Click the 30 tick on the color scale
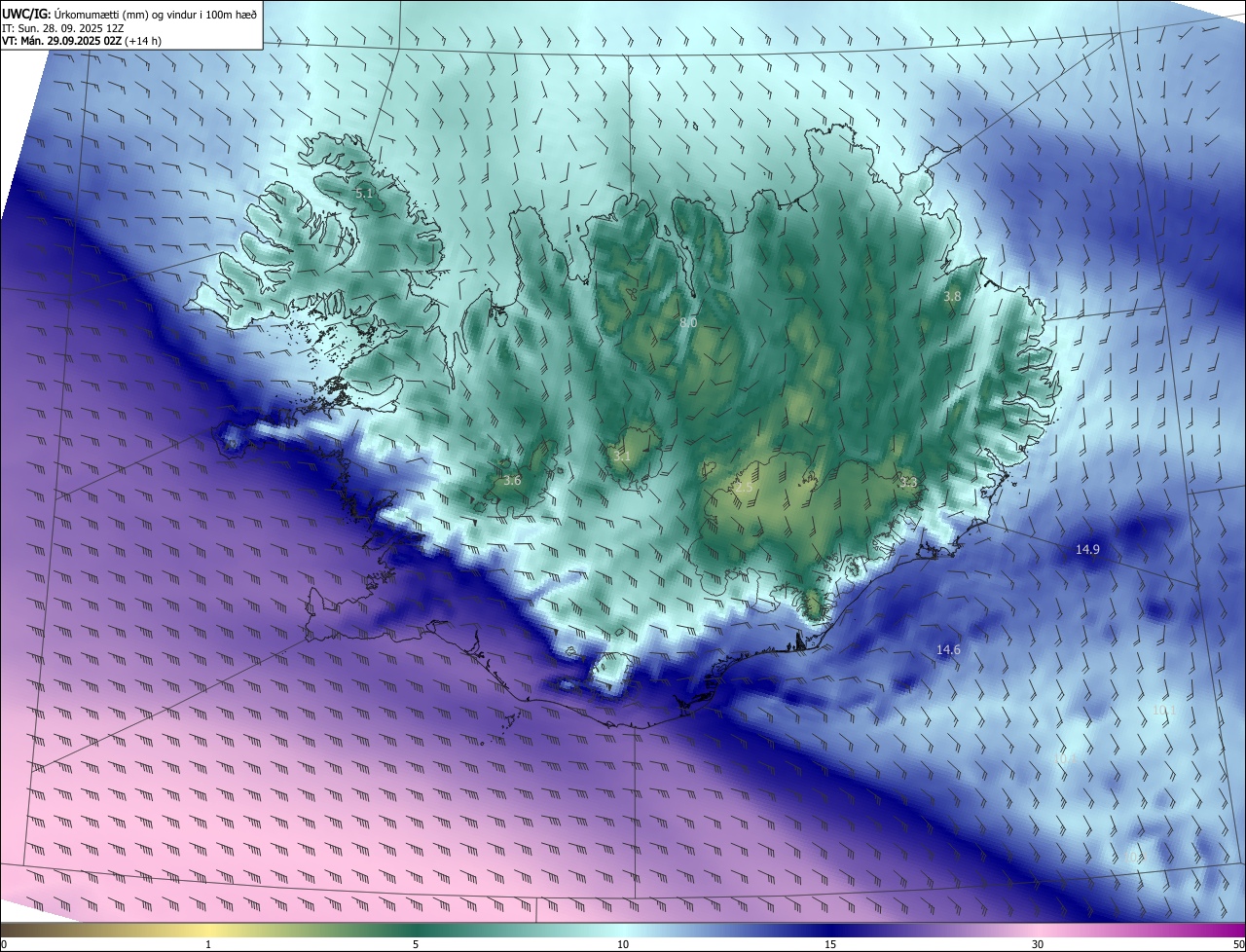 point(1038,944)
